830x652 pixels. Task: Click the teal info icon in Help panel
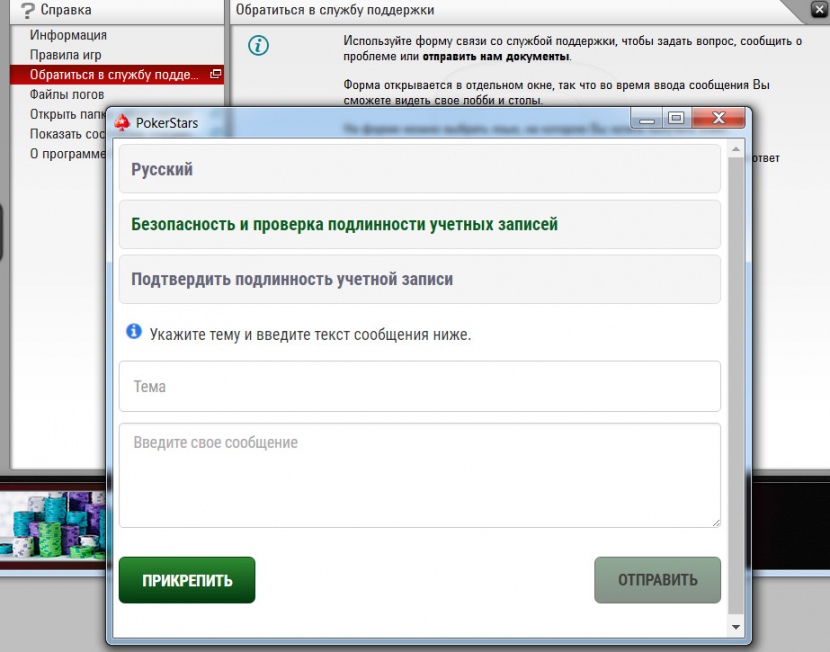(x=258, y=46)
